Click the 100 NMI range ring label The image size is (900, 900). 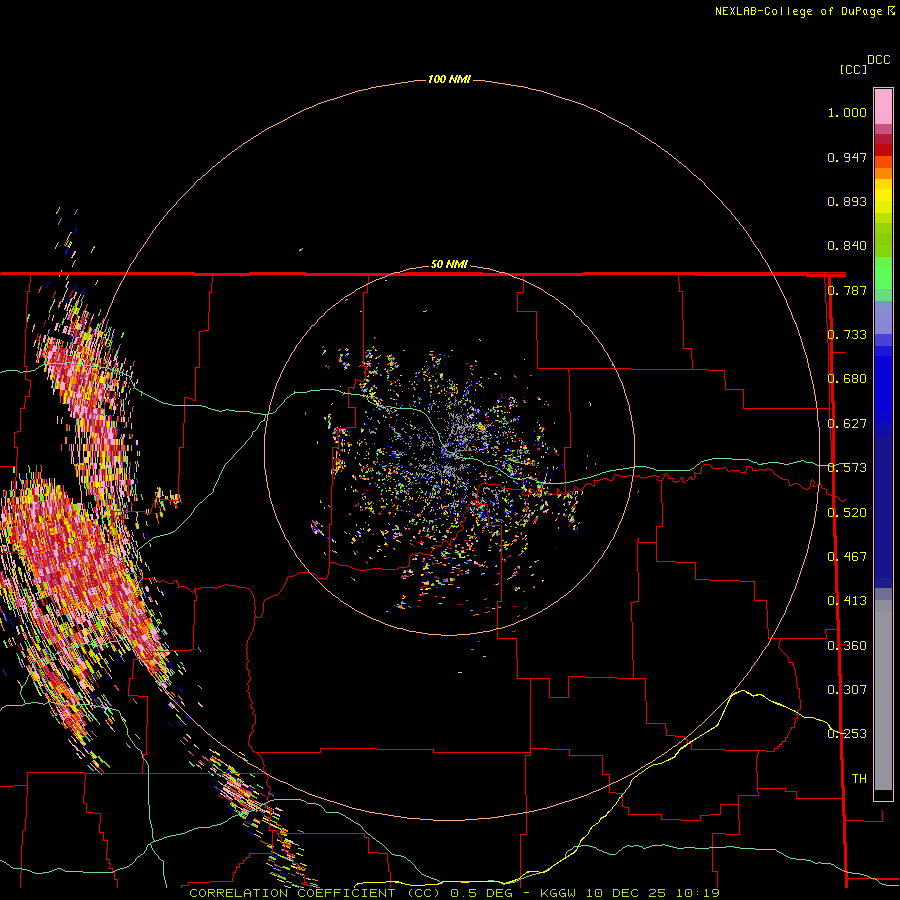coord(449,79)
